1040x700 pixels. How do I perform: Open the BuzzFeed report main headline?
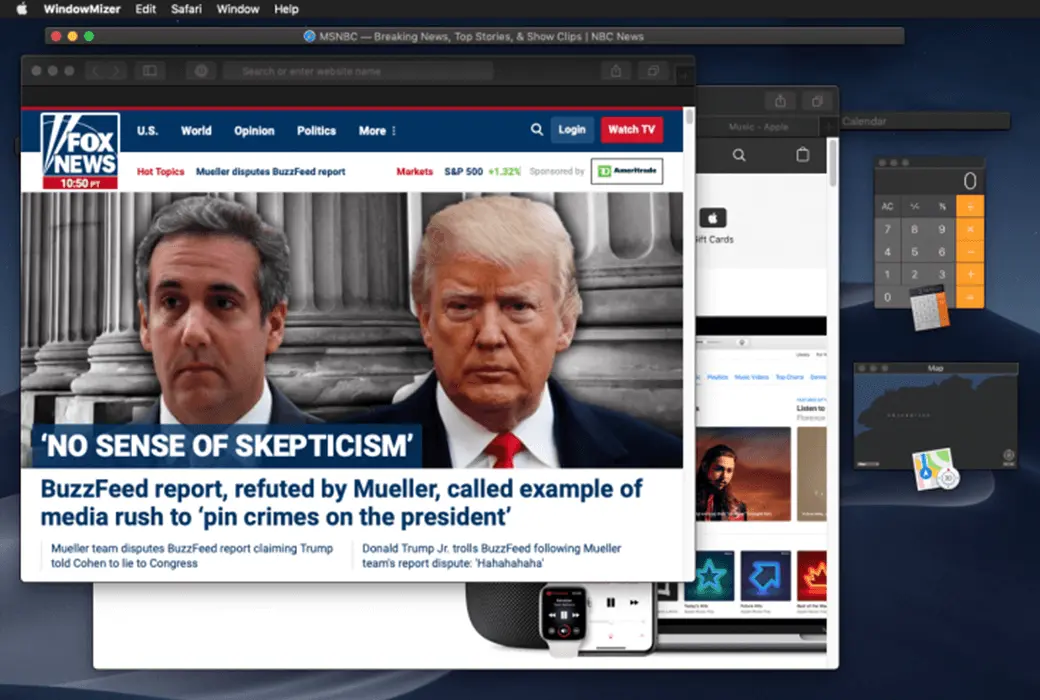[342, 502]
